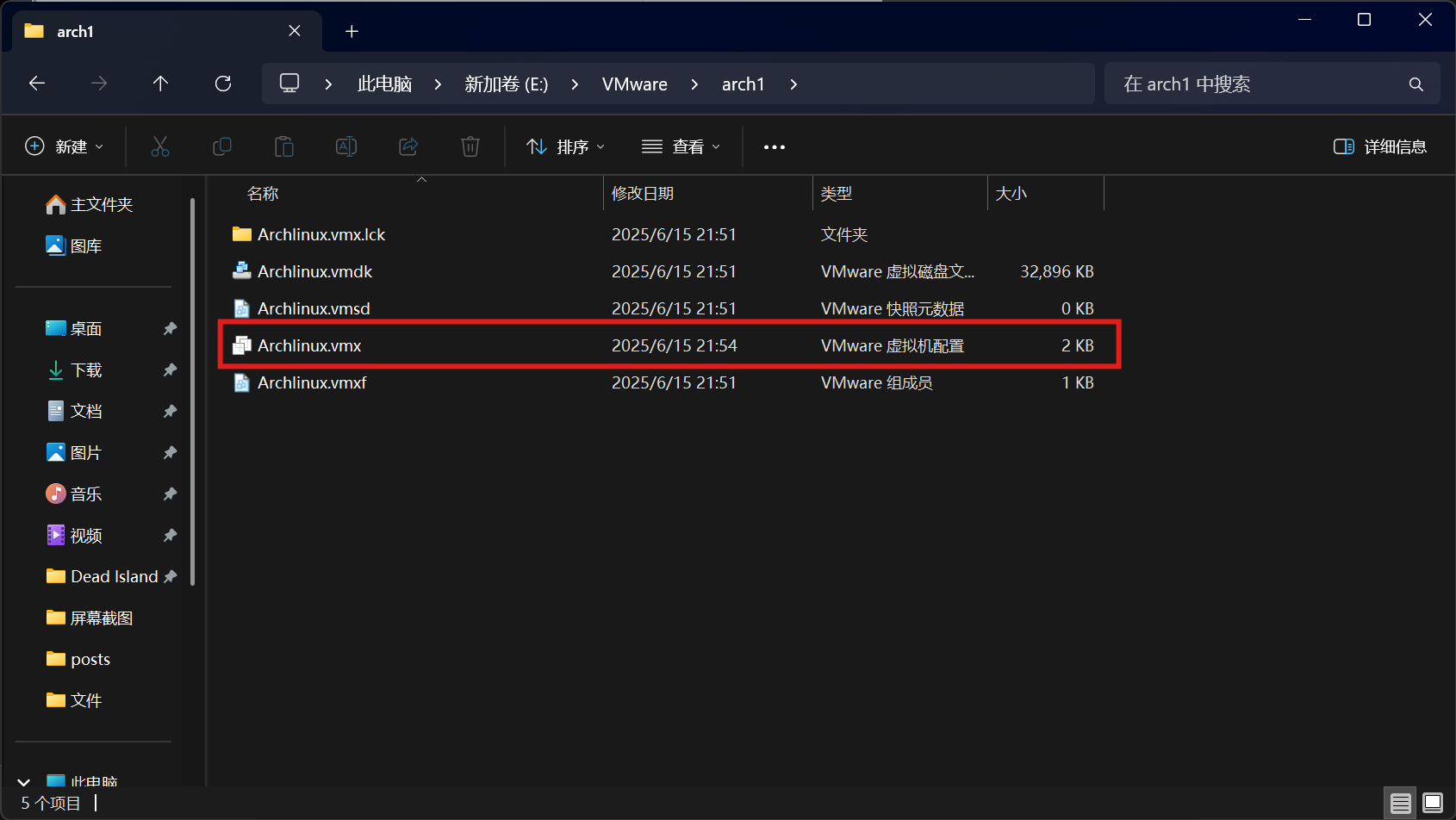
Task: Click the 2025/6/15 21:54 date cell
Action: (x=675, y=345)
